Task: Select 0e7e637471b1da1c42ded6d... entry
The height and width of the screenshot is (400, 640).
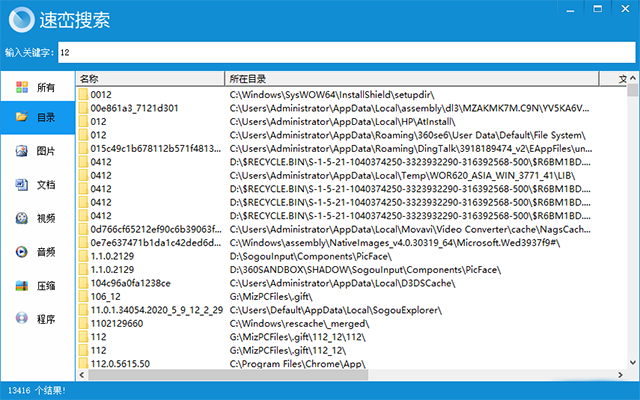Action: [x=156, y=243]
